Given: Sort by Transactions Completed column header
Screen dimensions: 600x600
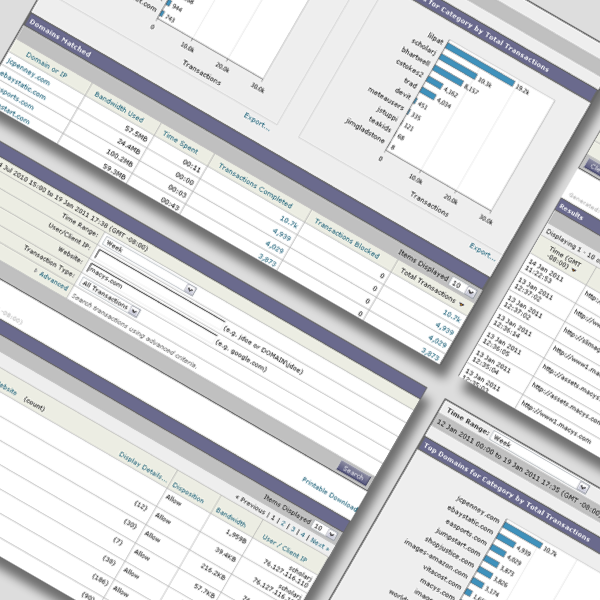Looking at the screenshot, I should [x=255, y=186].
